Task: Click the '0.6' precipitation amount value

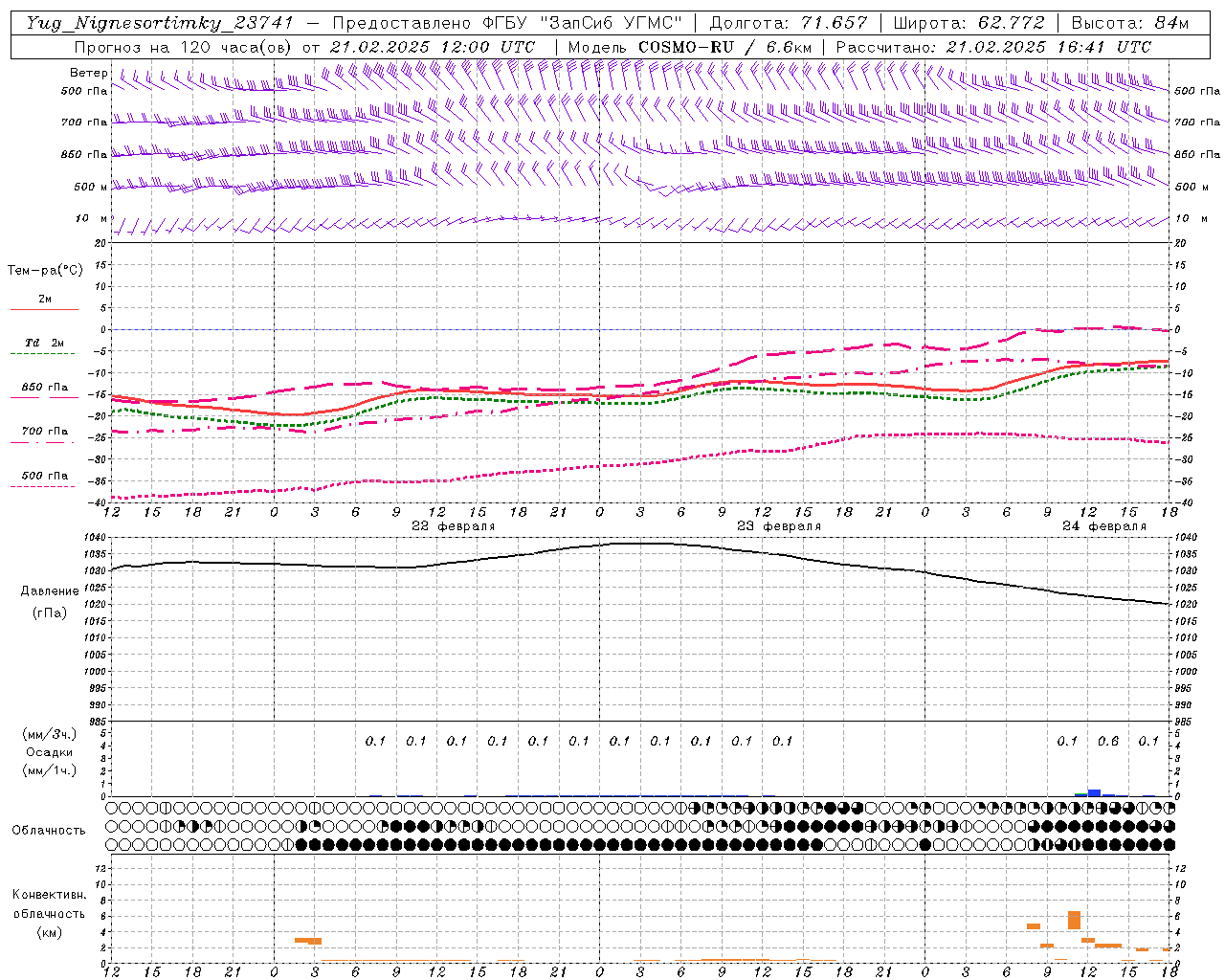Action: click(1108, 741)
